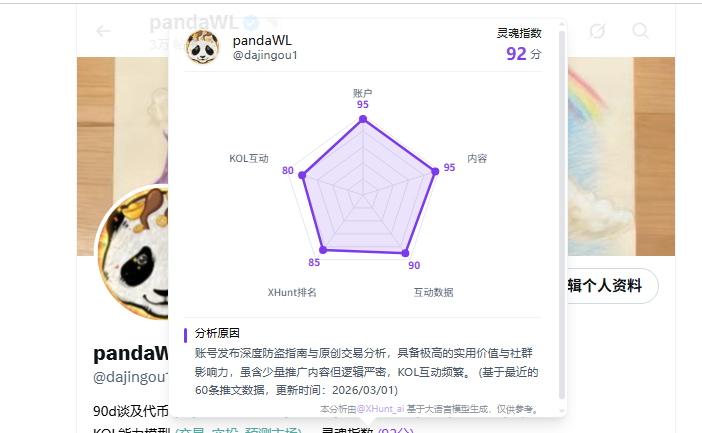Select the KOL互动 80 radar point
Screen dimensions: 702x433
pos(302,175)
